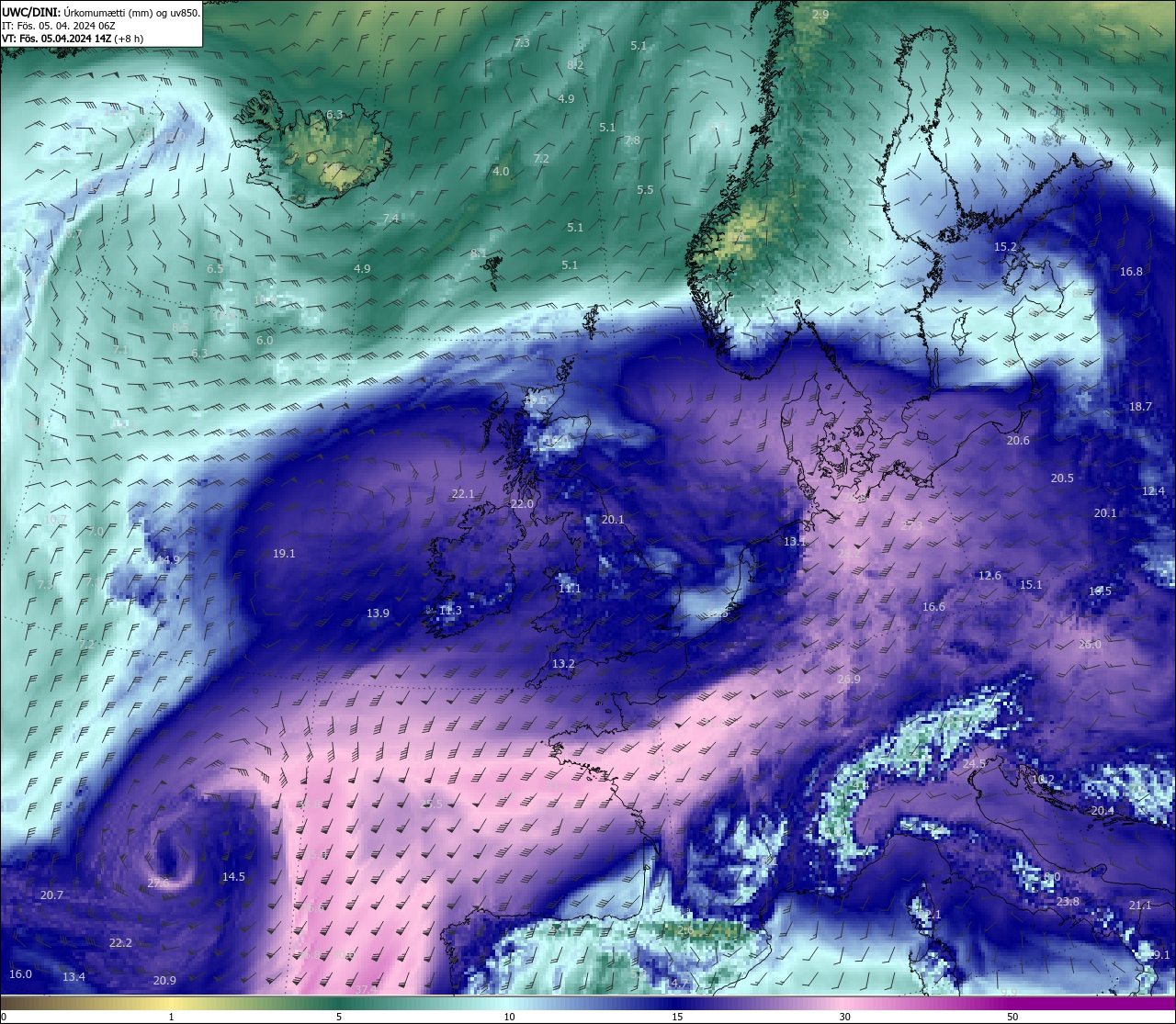The width and height of the screenshot is (1176, 1024).
Task: Click the map value "24.5" south of the Alps
Action: coord(974,764)
